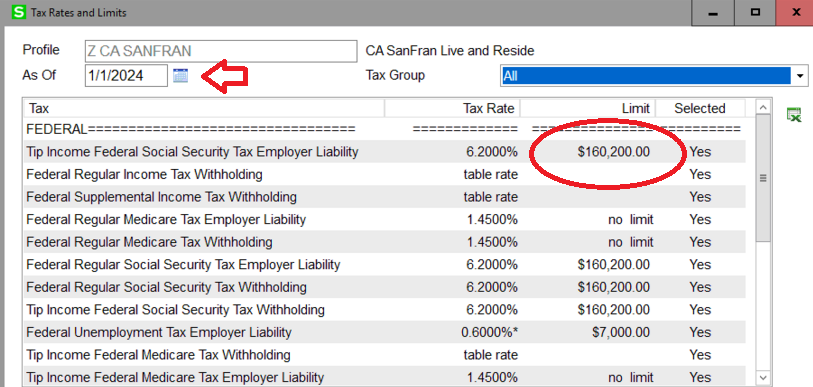The width and height of the screenshot is (813, 387).
Task: Sort by the Limit column header
Action: point(587,108)
